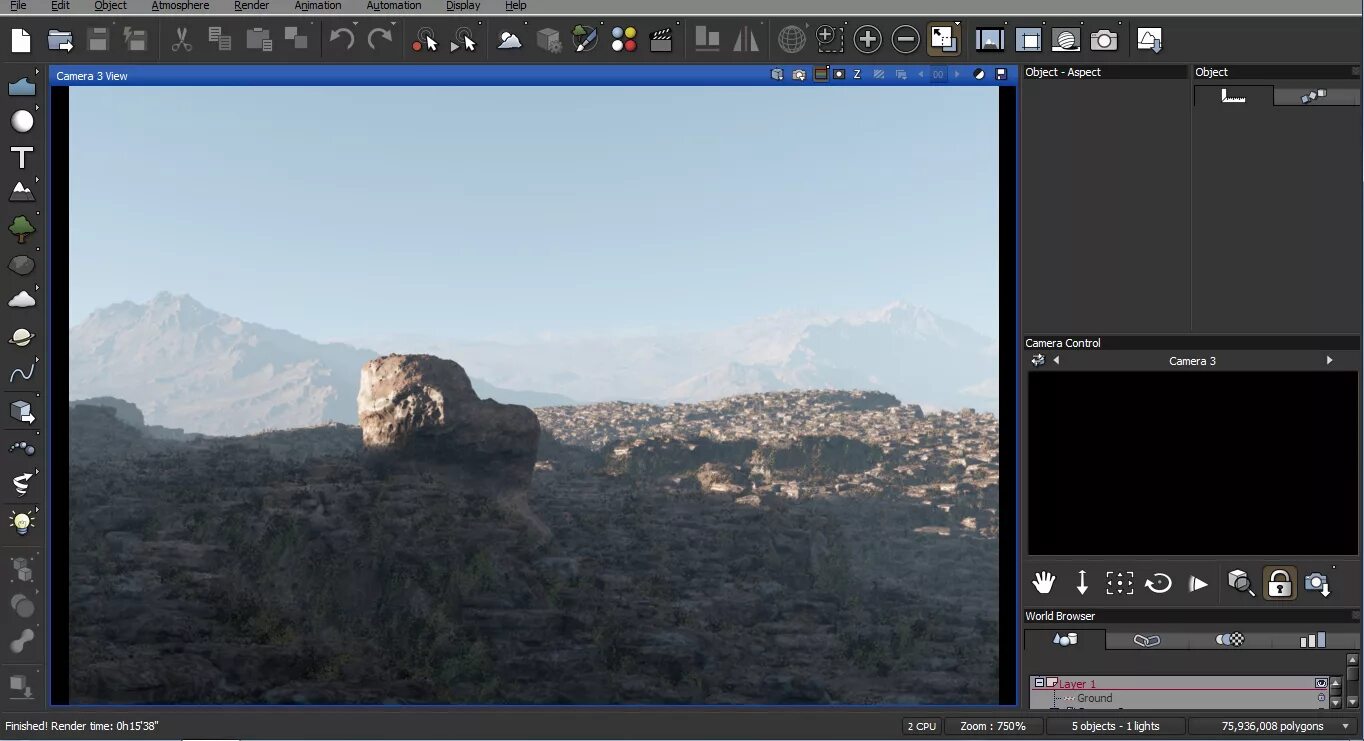
Task: Open the Undo history dropdown arrow
Action: (356, 24)
